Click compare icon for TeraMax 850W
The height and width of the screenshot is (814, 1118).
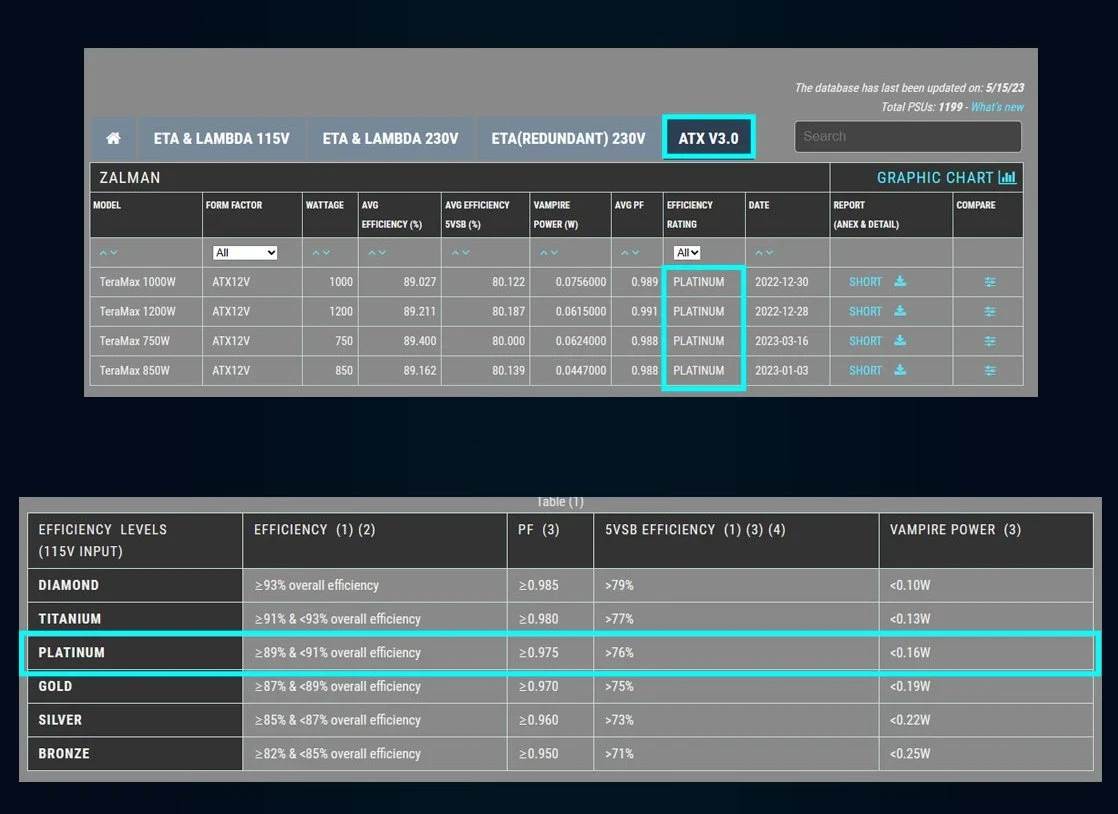tap(989, 370)
